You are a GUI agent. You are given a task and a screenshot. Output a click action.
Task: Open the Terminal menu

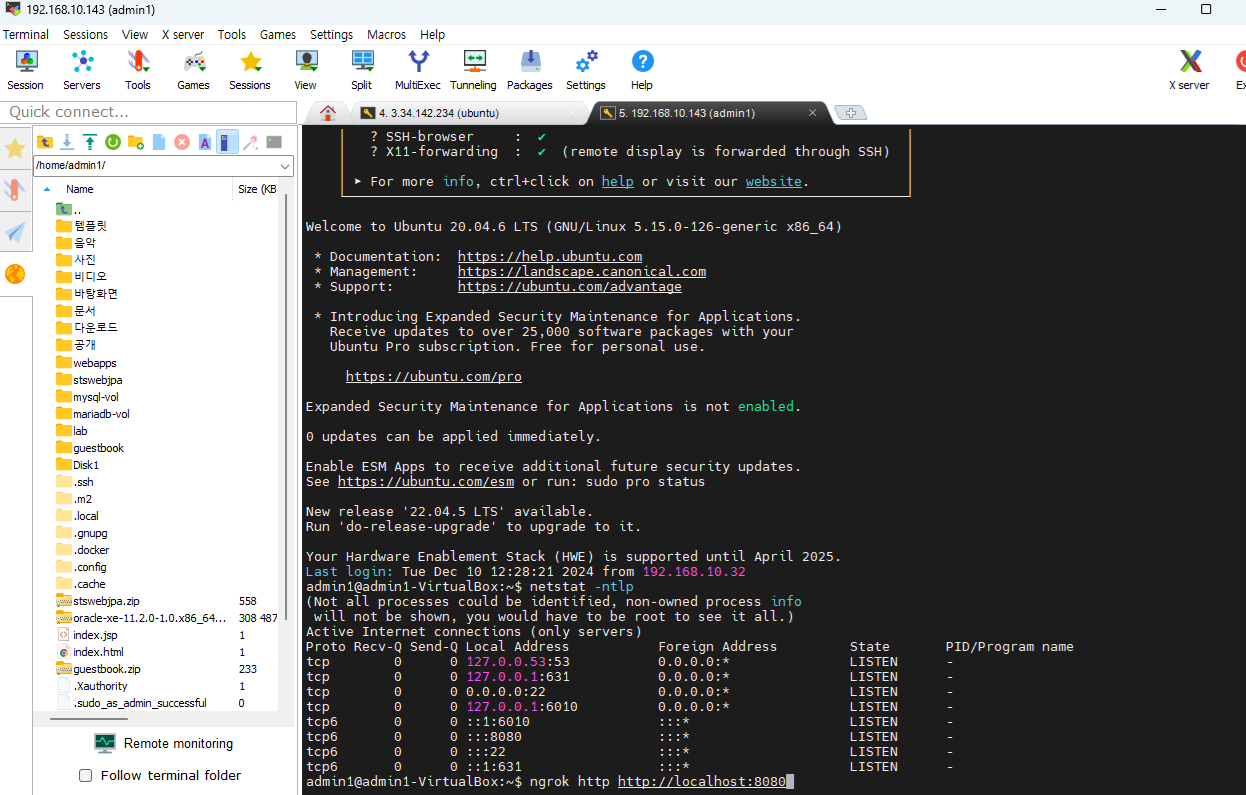click(26, 34)
